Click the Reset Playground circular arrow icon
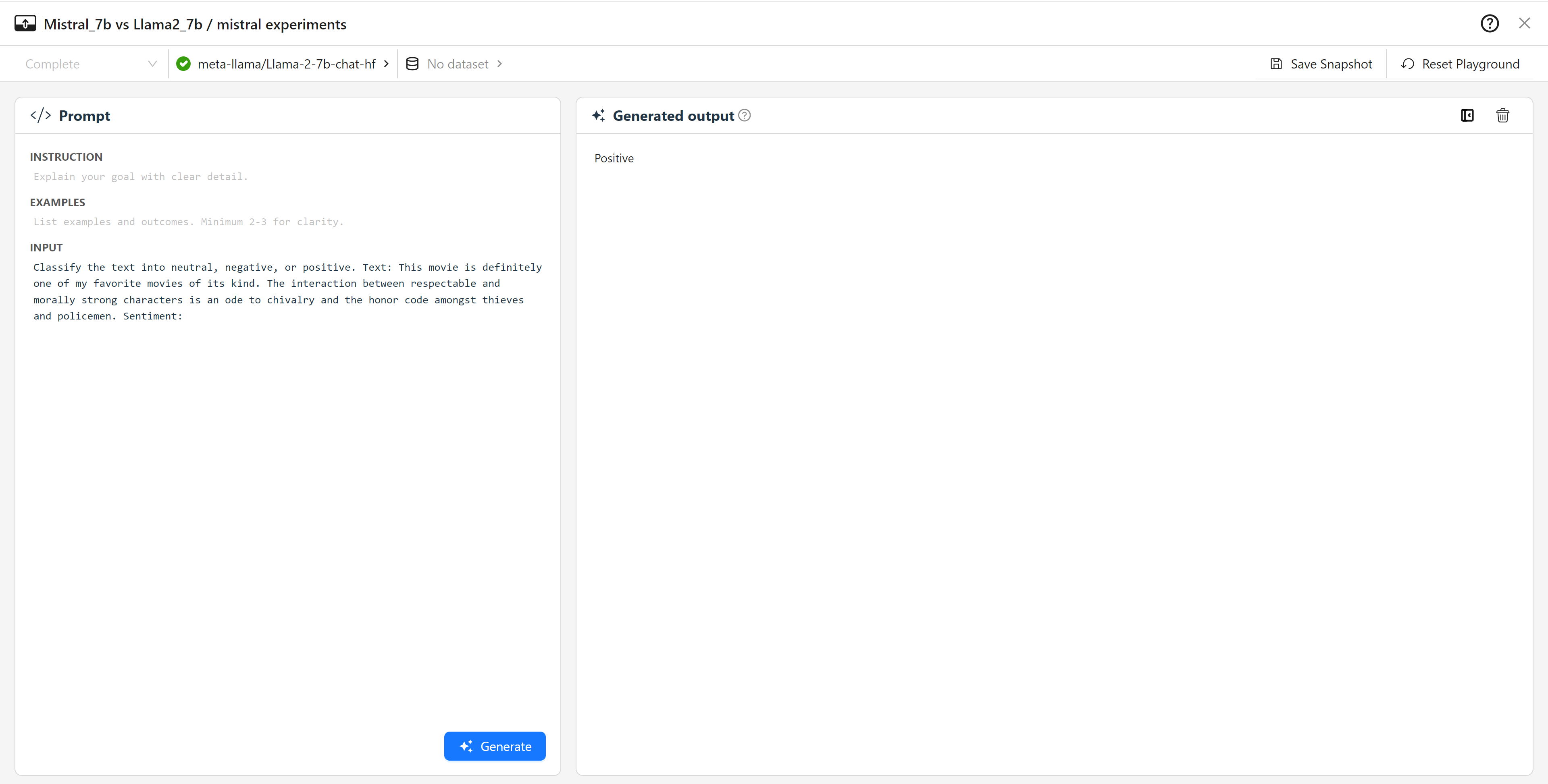The image size is (1548, 784). pos(1407,64)
